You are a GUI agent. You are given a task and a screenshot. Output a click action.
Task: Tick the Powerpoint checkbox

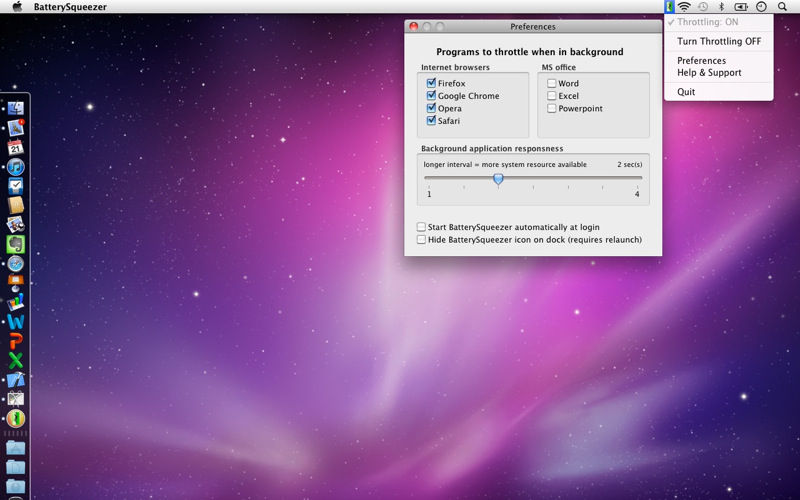coord(552,108)
